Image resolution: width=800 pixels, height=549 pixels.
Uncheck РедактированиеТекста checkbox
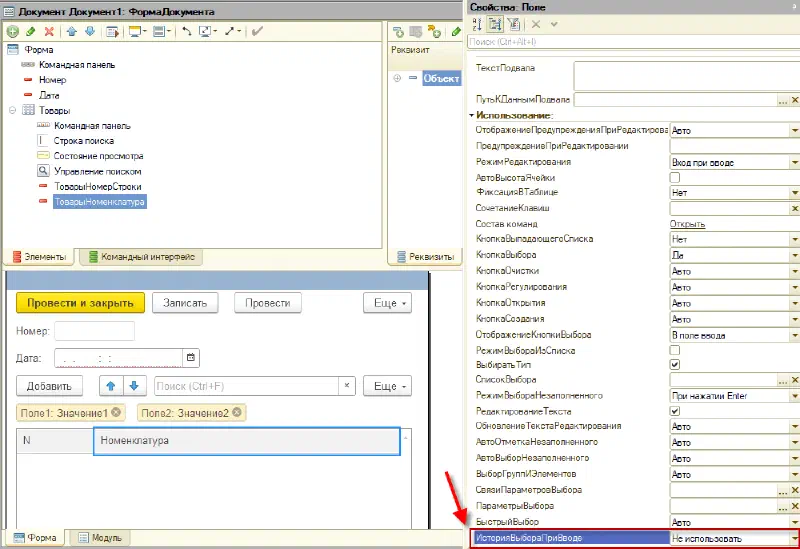coord(674,411)
